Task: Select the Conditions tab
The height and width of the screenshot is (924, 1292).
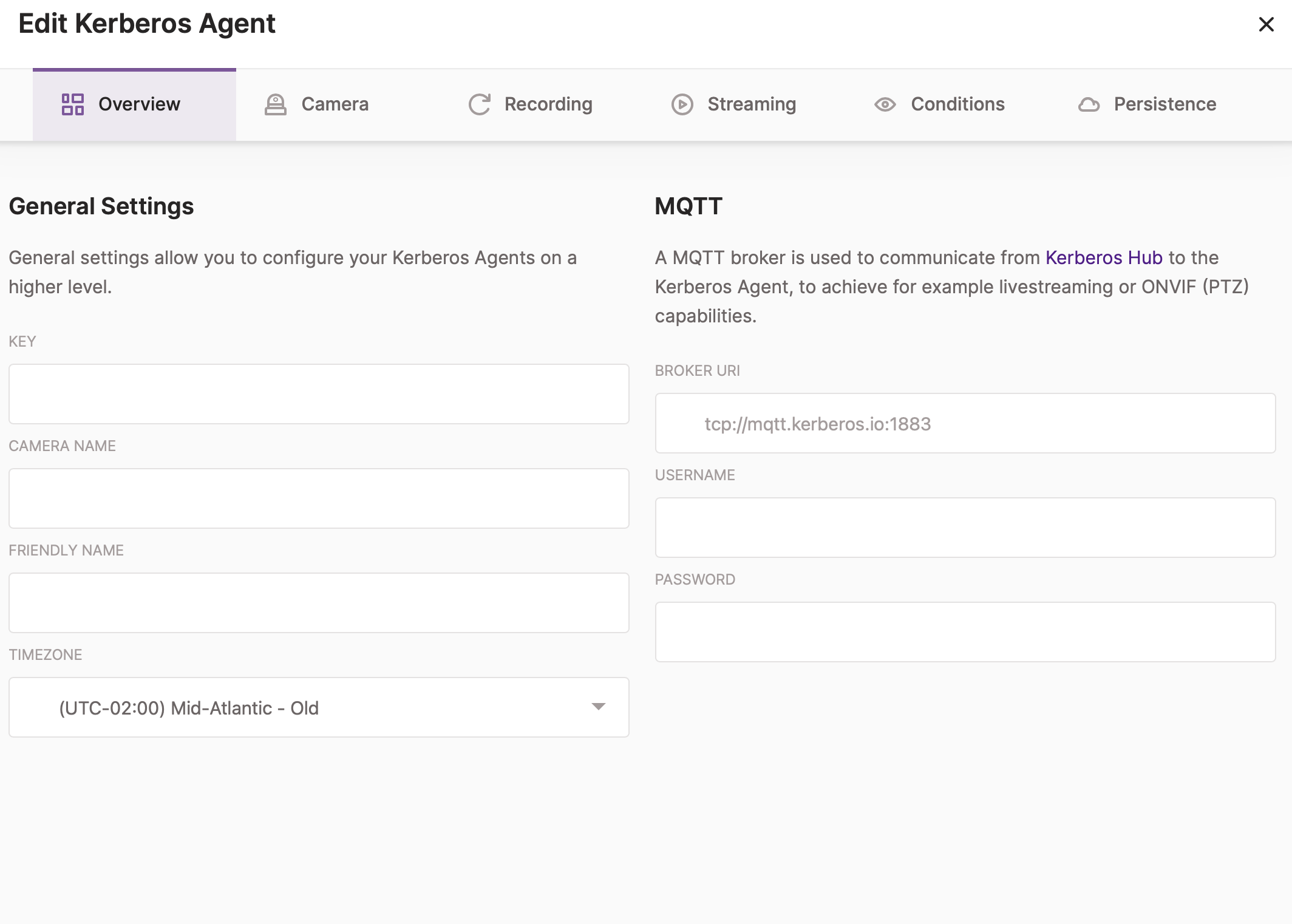Action: pos(957,104)
